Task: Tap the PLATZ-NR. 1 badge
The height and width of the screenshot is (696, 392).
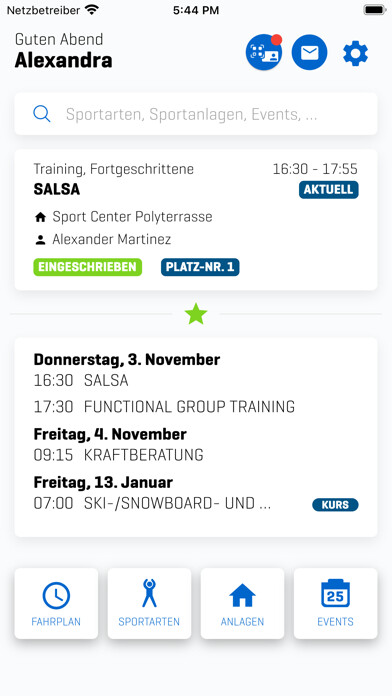Action: (x=200, y=267)
